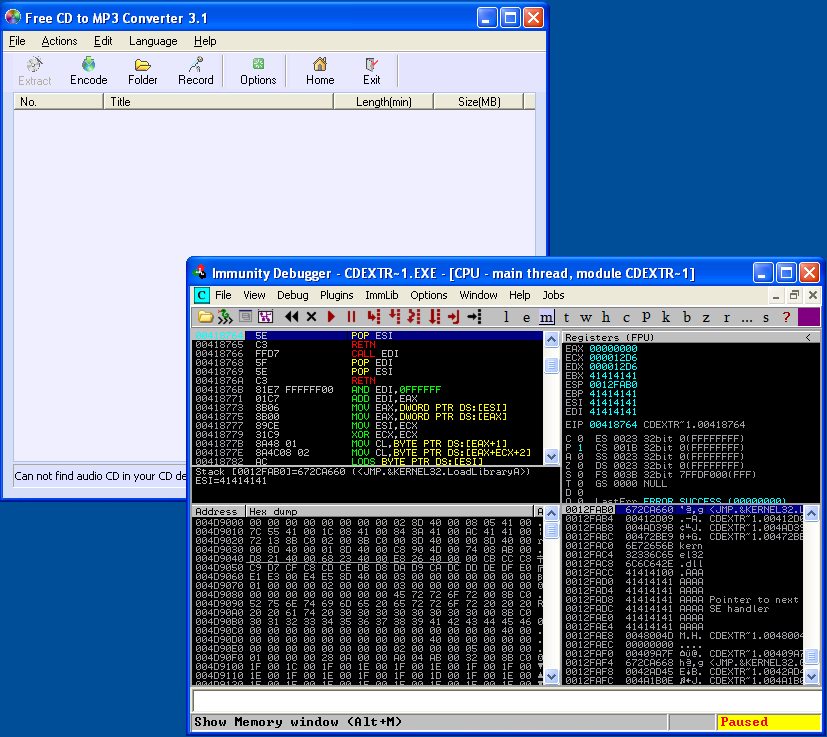Show CPU window with 'c' button
The height and width of the screenshot is (737, 827).
626,317
